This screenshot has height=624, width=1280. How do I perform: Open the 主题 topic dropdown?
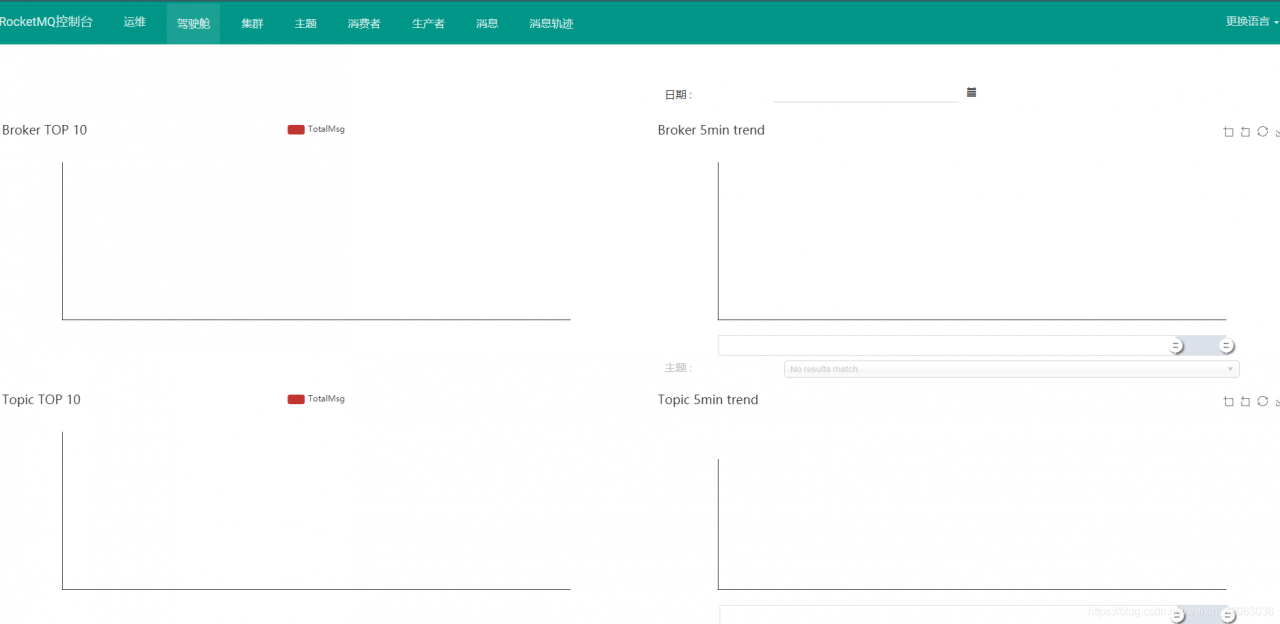point(1011,369)
